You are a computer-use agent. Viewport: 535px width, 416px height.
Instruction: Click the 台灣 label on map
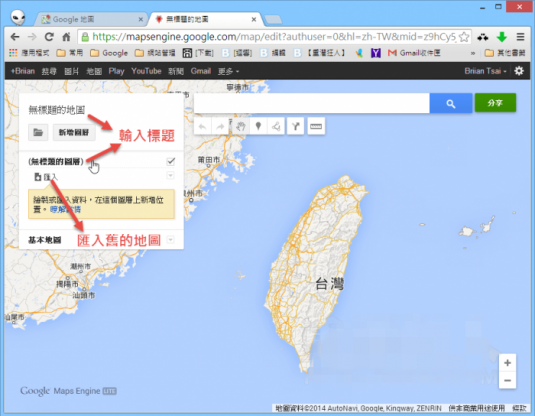[329, 284]
